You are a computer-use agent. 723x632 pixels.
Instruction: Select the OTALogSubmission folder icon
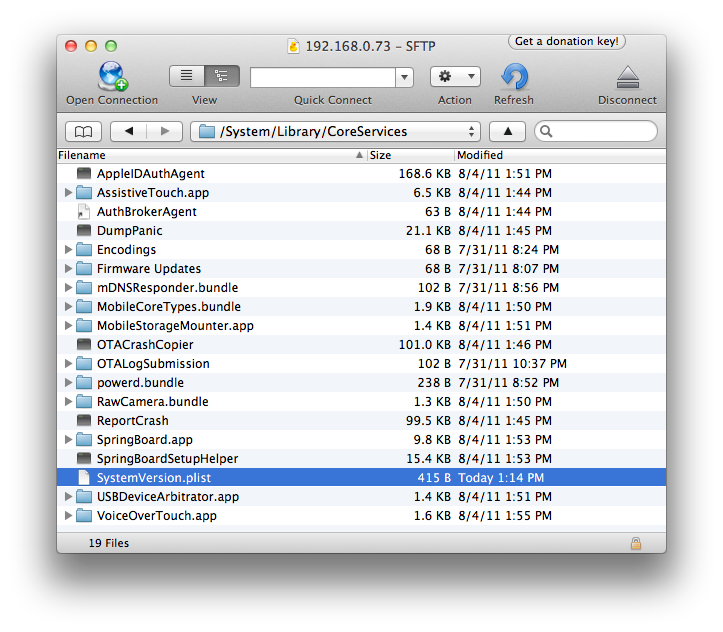point(84,363)
